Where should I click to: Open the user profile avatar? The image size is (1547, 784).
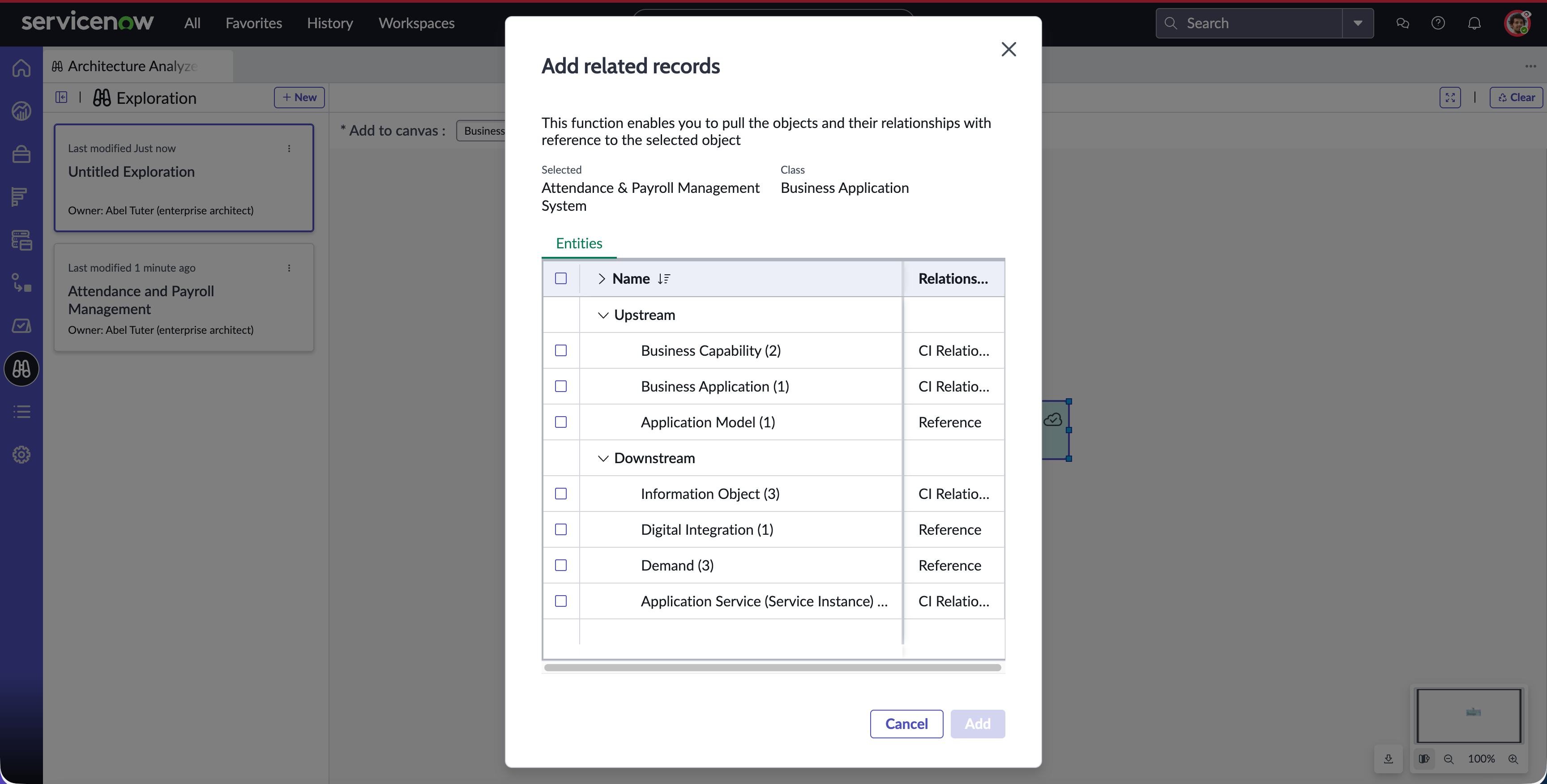[1517, 23]
